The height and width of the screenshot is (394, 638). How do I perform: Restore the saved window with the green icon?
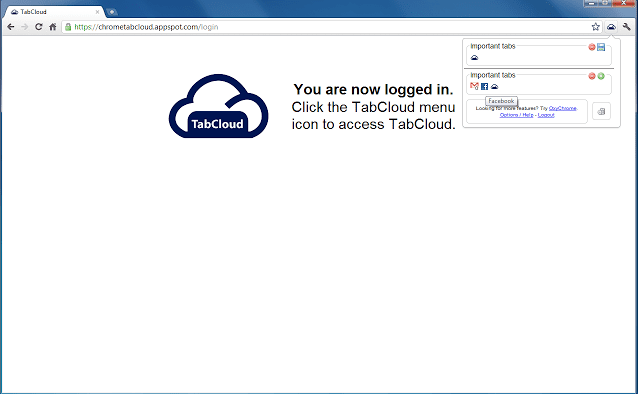[601, 76]
